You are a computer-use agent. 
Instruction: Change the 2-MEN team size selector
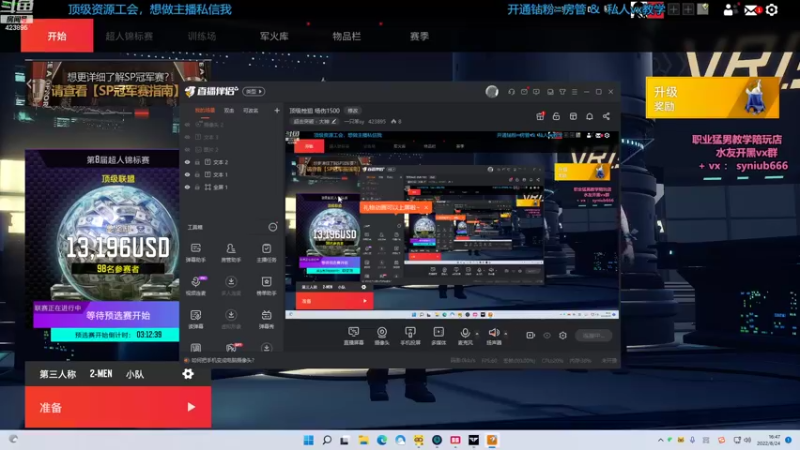[101, 374]
